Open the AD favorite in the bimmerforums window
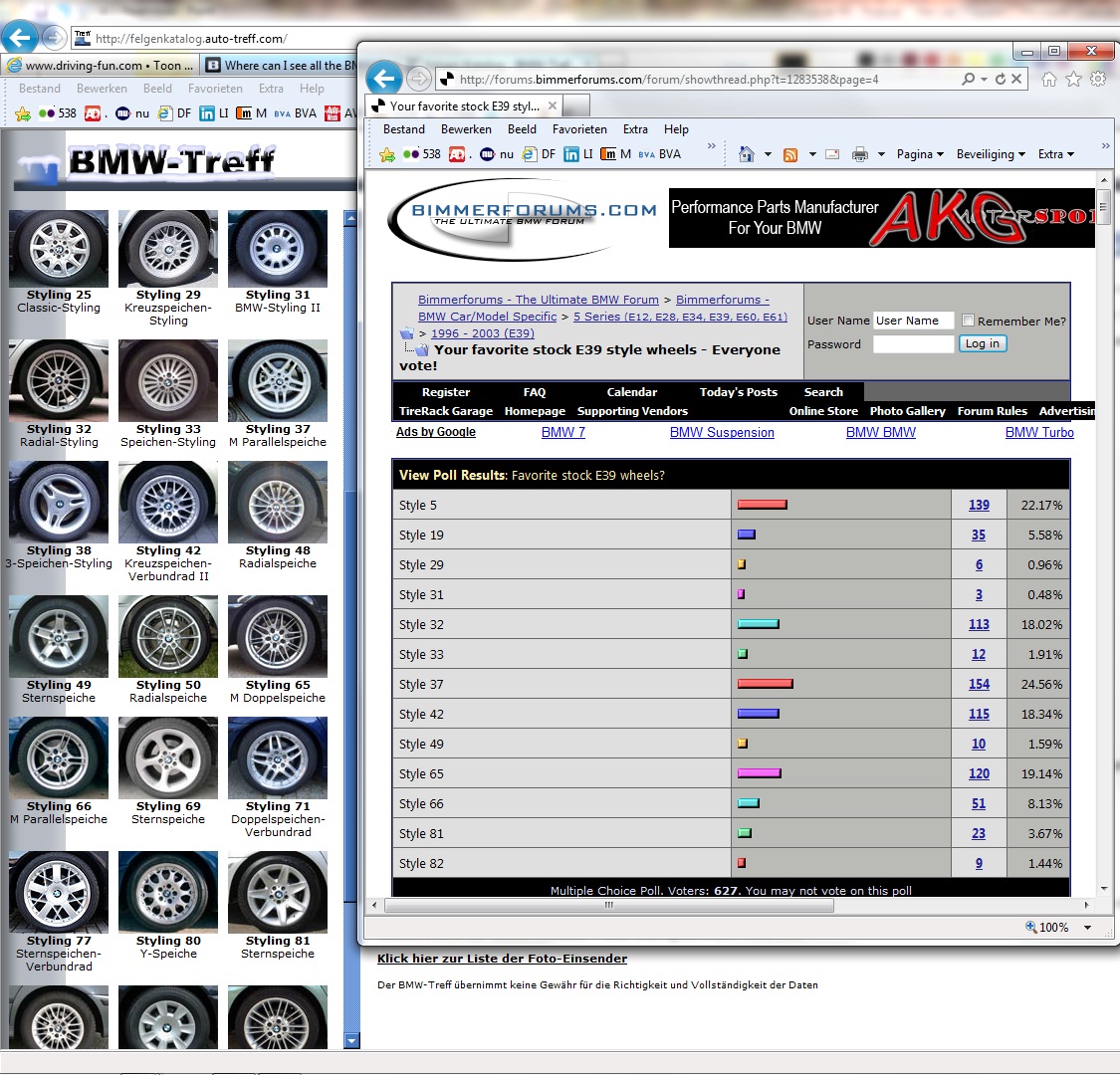Image resolution: width=1120 pixels, height=1075 pixels. tap(457, 154)
